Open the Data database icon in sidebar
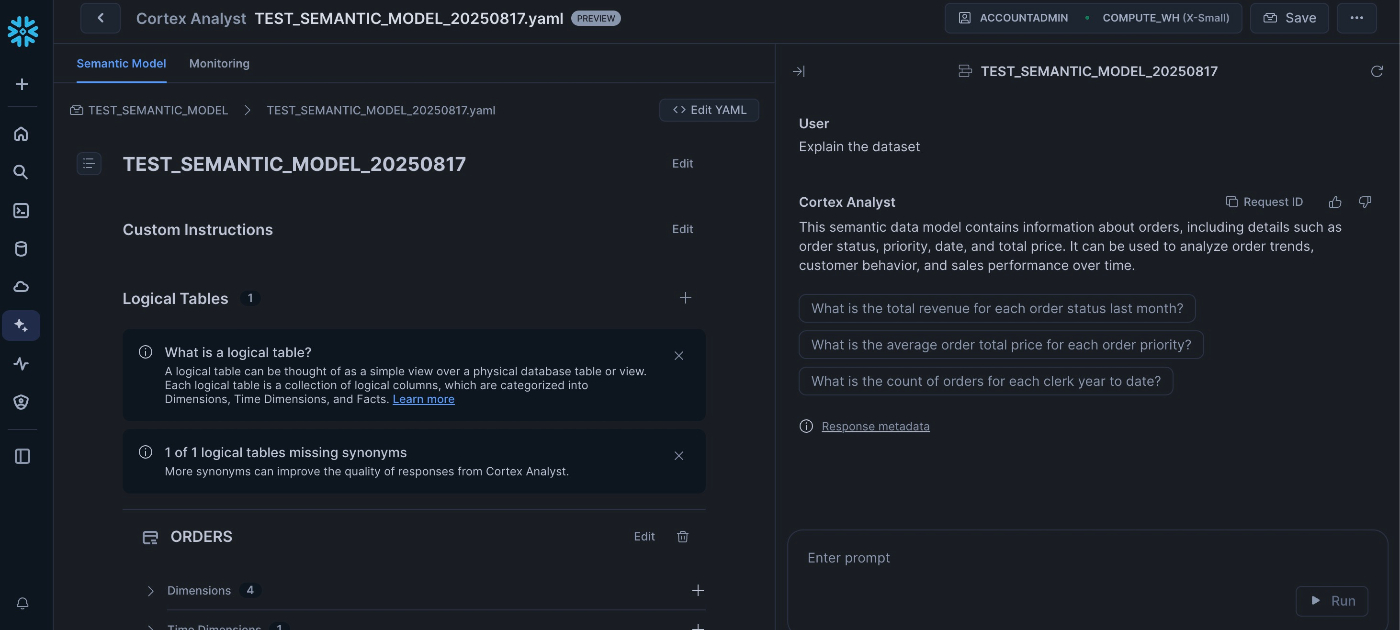This screenshot has width=1400, height=630. [x=21, y=249]
